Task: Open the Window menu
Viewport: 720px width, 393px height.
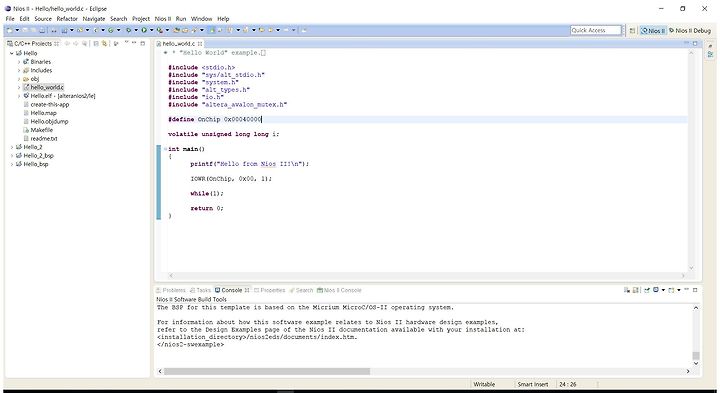Action: 201,19
